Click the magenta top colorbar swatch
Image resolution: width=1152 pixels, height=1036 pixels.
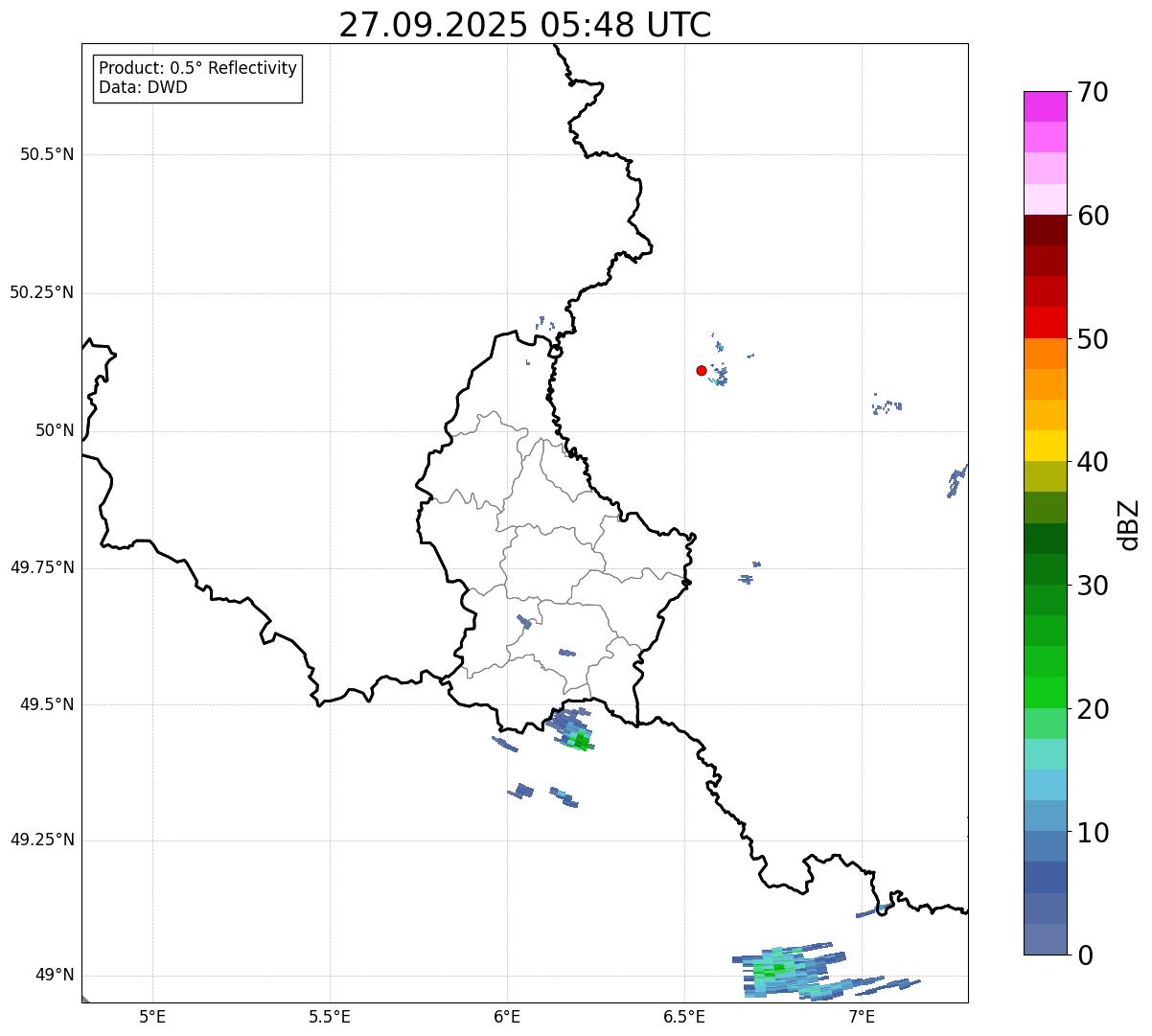(x=1046, y=106)
